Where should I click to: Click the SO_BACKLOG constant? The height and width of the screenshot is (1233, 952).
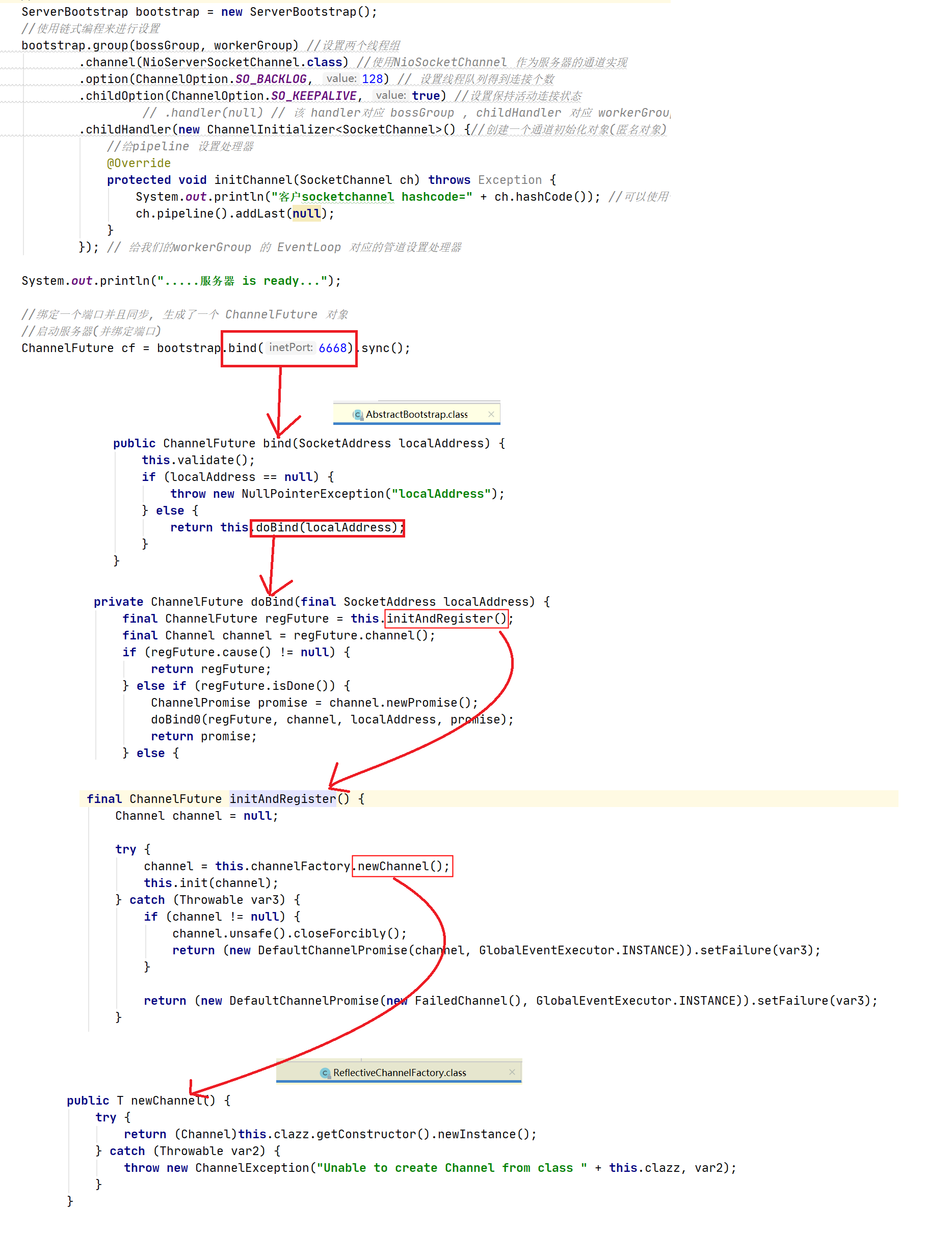(x=271, y=79)
